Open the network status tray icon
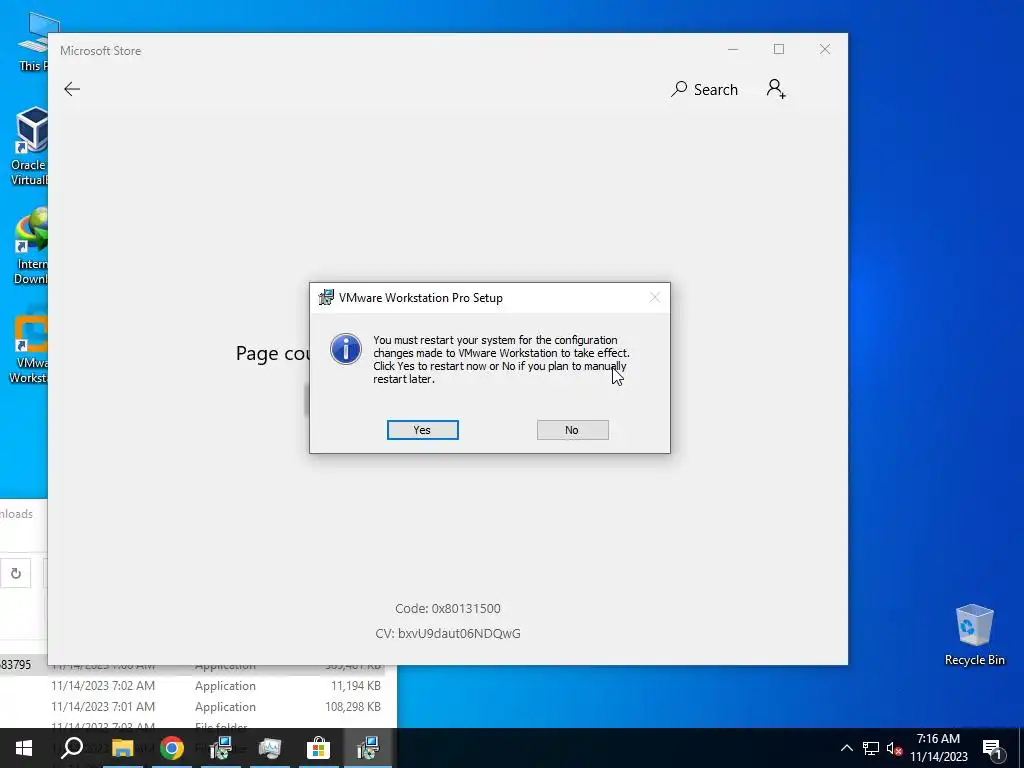This screenshot has width=1024, height=768. (871, 748)
